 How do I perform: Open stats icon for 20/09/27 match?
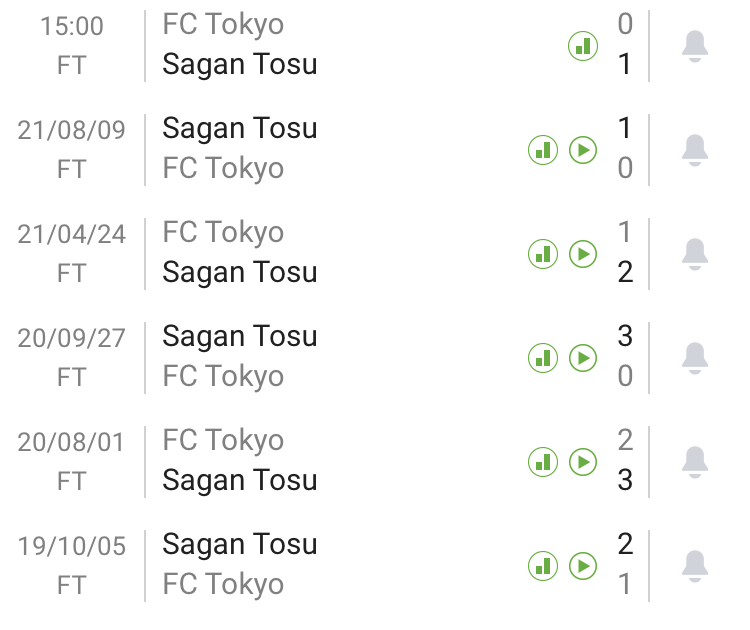tap(543, 358)
